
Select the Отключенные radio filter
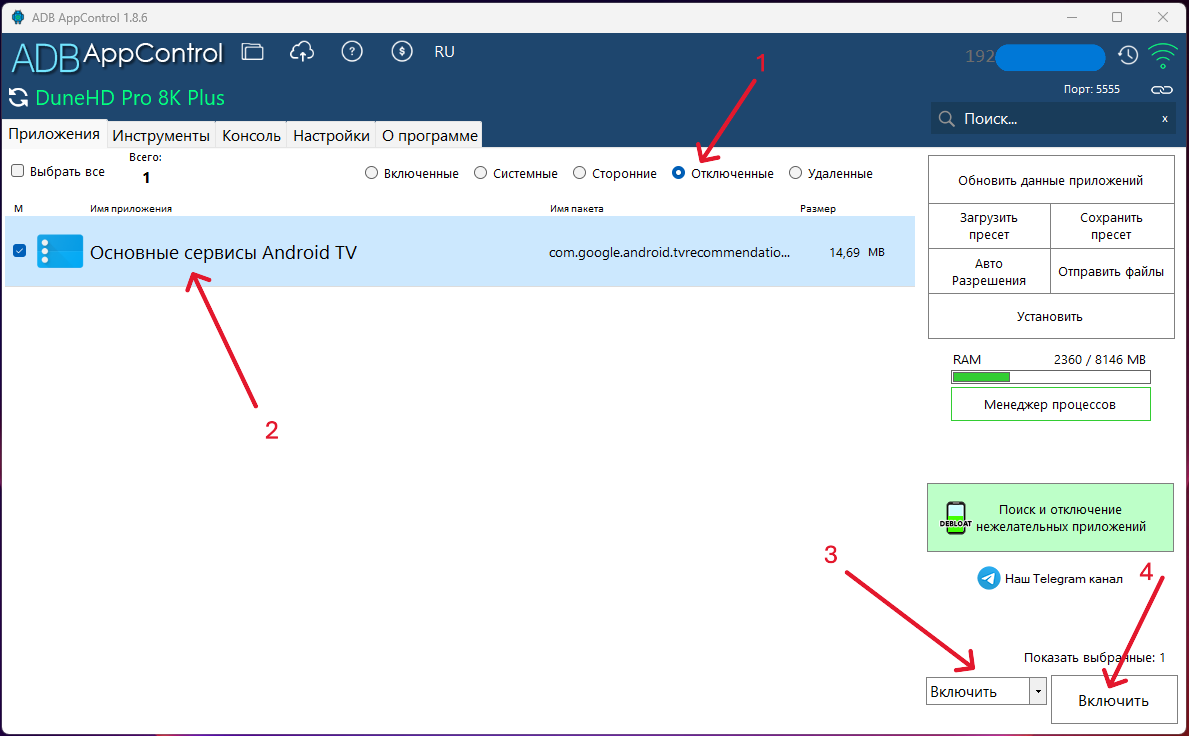pyautogui.click(x=679, y=173)
